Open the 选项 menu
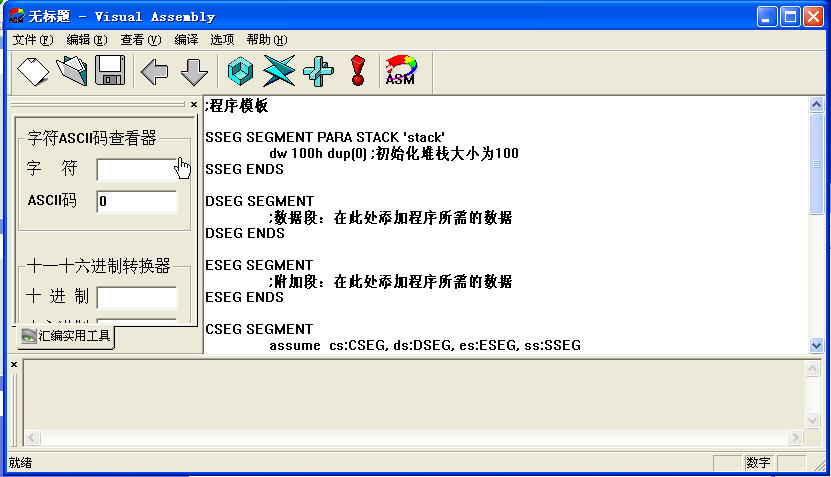The image size is (831, 477). pyautogui.click(x=222, y=40)
